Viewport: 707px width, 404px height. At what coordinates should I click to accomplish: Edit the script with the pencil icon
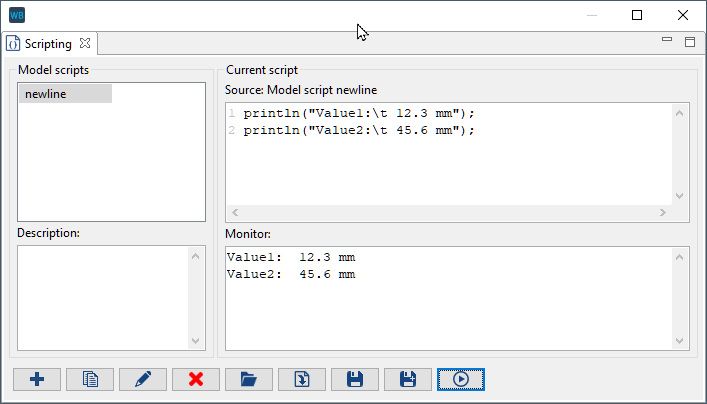pos(143,380)
